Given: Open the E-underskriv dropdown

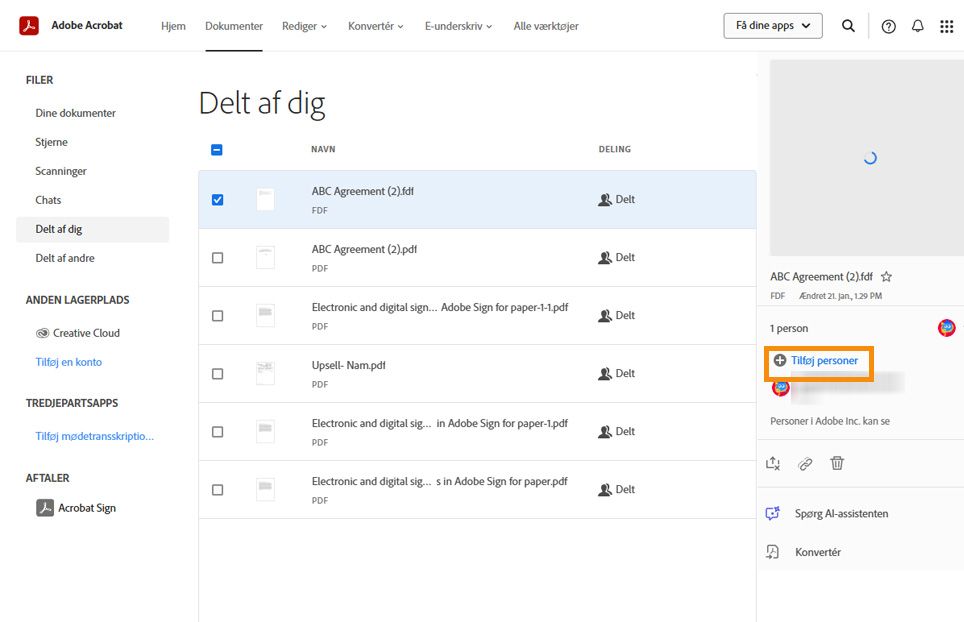Looking at the screenshot, I should coord(458,26).
